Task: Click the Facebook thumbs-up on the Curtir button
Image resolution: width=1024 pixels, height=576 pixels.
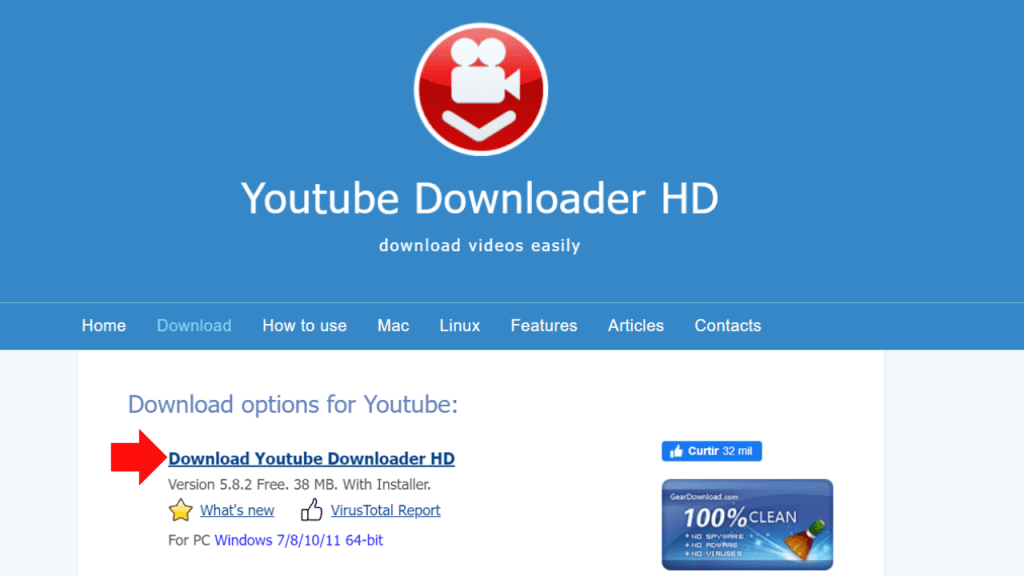Action: point(677,451)
